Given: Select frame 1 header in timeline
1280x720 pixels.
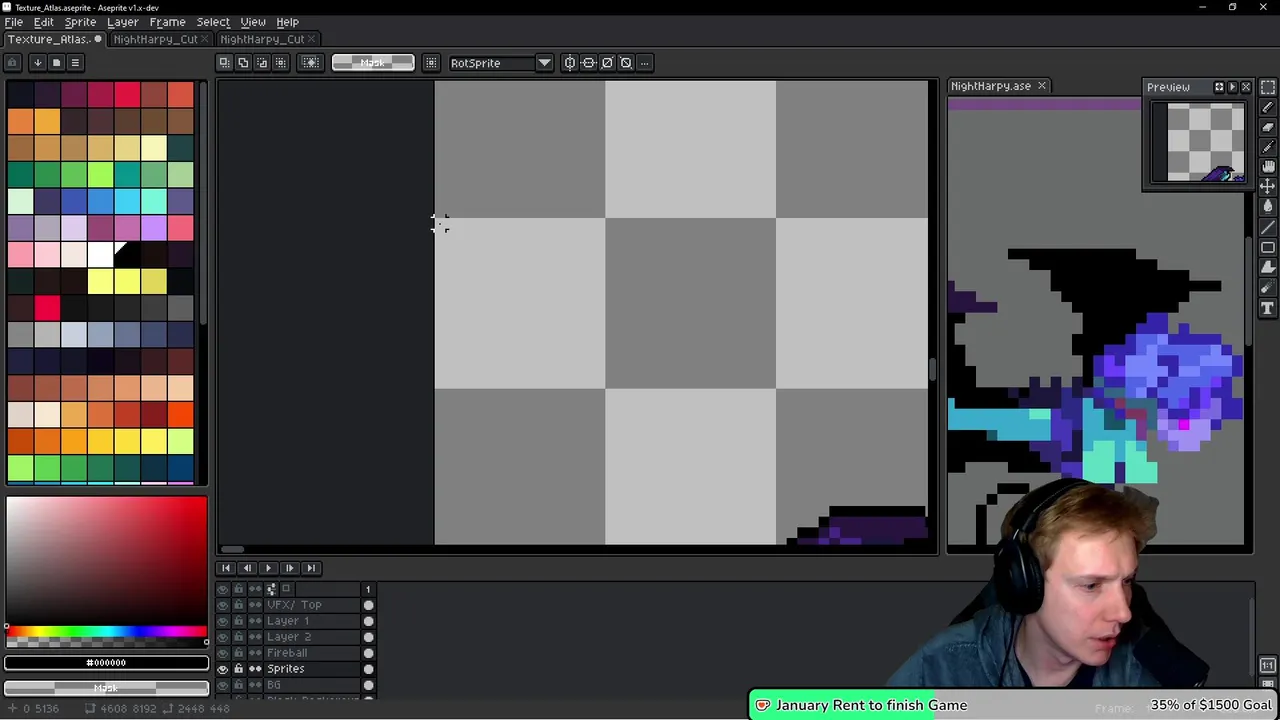Looking at the screenshot, I should point(368,589).
